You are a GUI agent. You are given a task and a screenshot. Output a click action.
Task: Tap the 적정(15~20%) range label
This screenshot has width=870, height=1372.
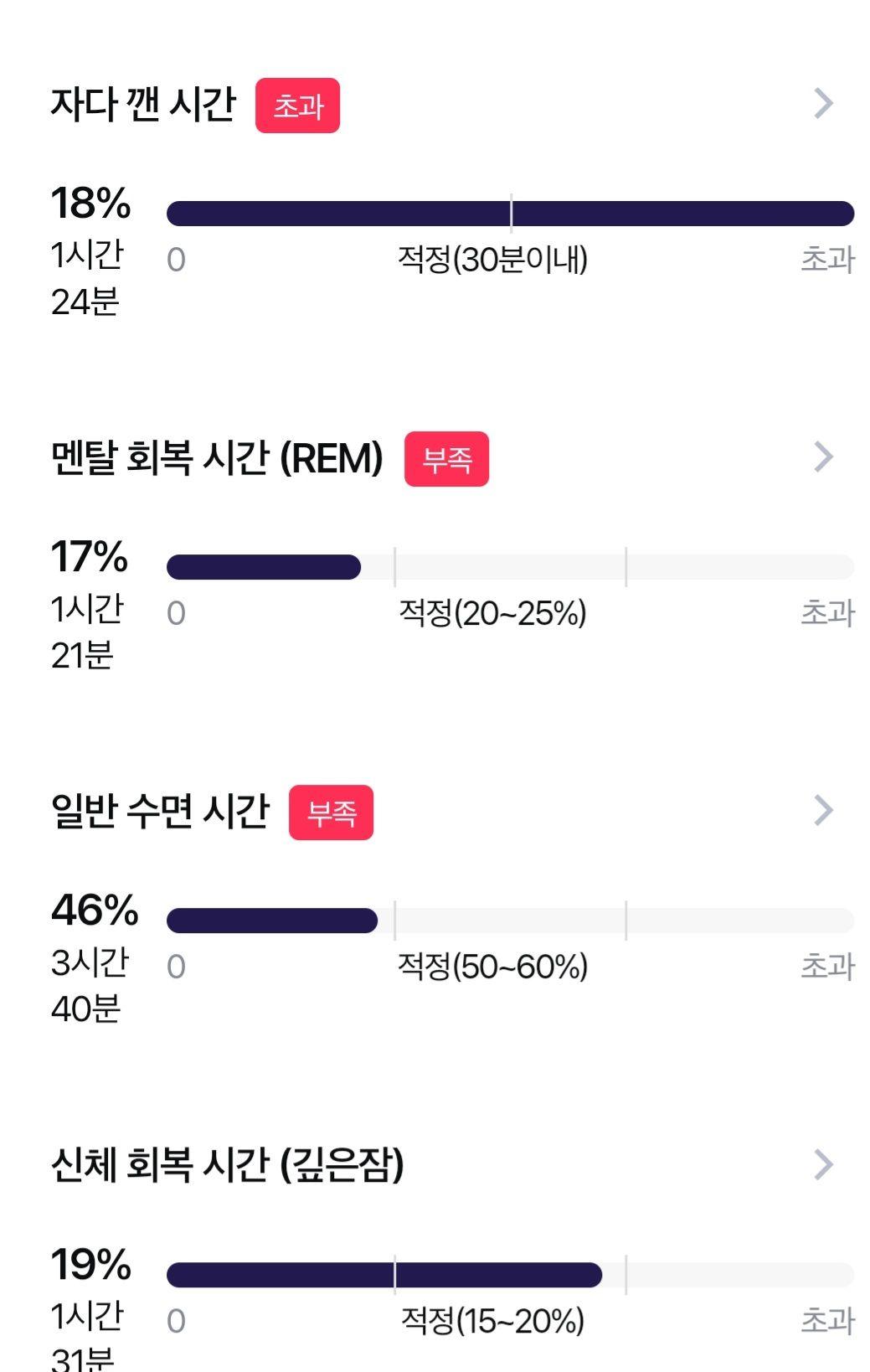(x=492, y=1321)
